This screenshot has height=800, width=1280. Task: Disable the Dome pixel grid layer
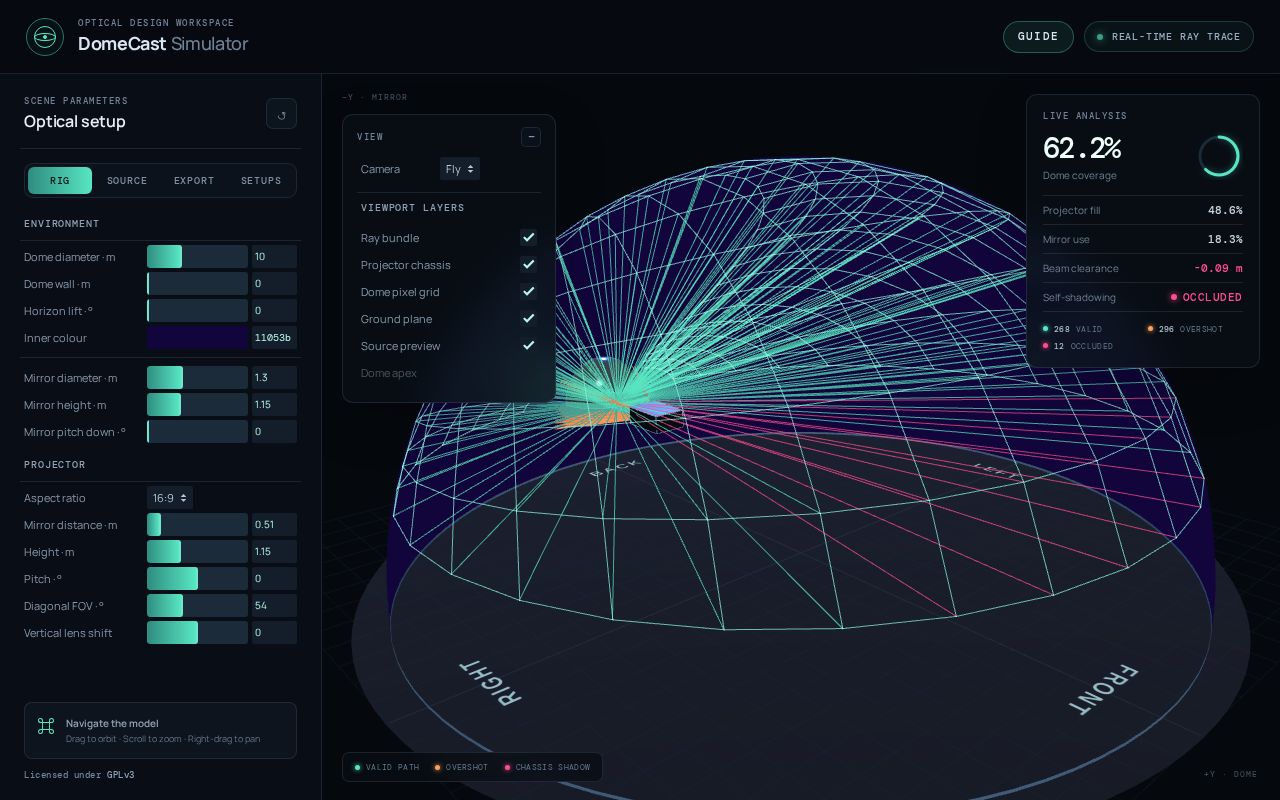[528, 292]
